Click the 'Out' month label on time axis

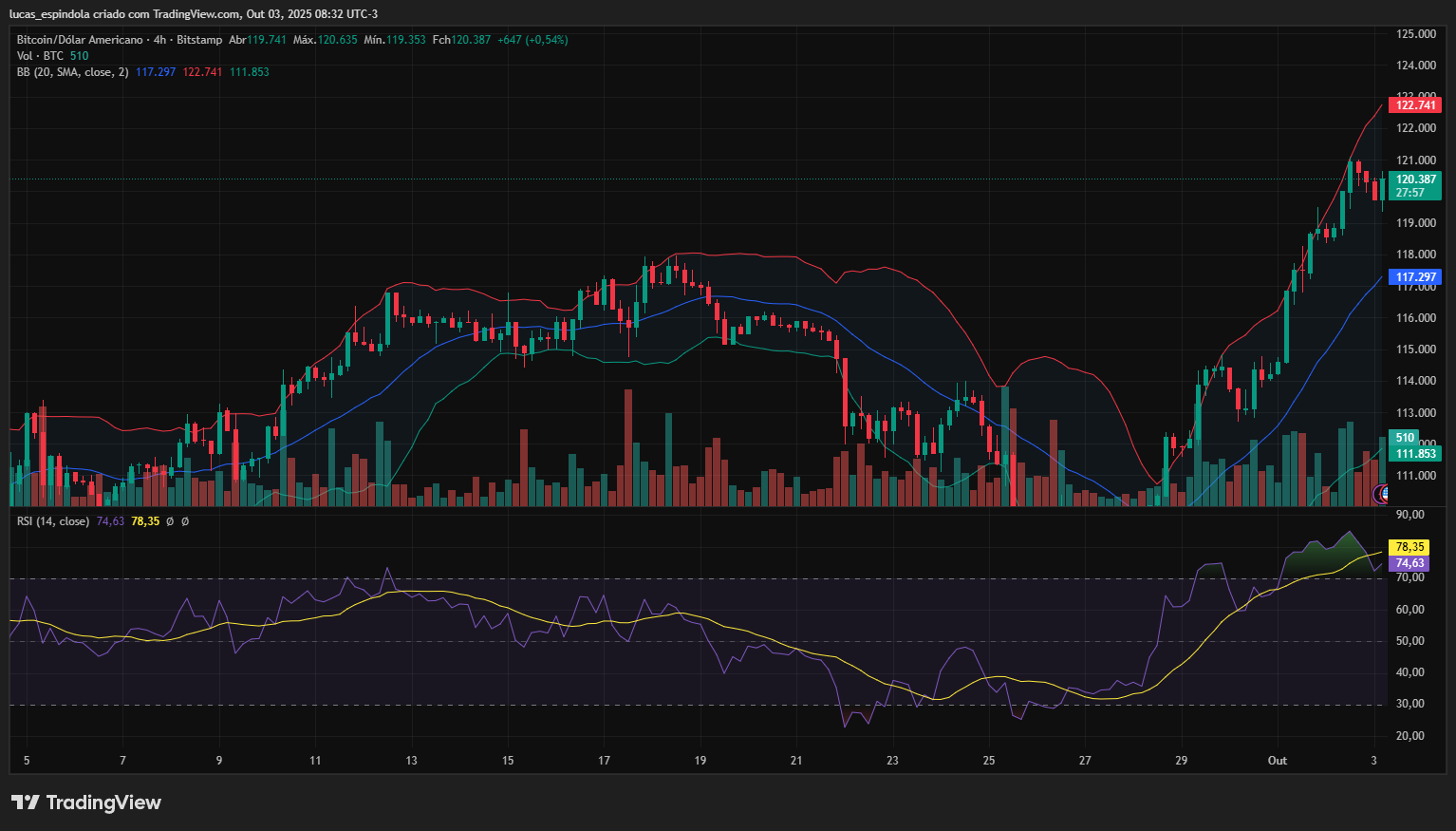(1278, 761)
